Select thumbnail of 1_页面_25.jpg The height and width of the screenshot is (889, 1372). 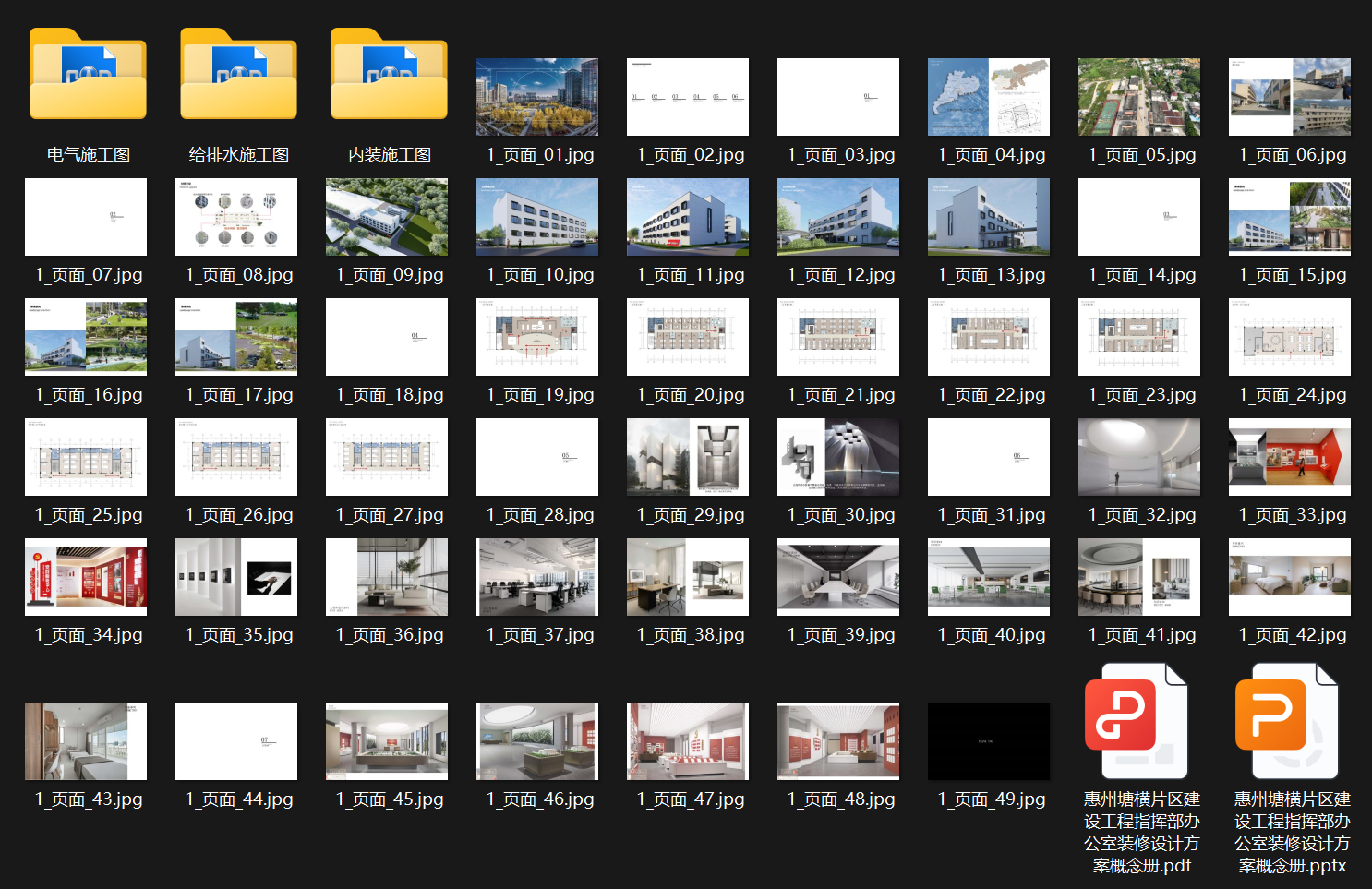pyautogui.click(x=86, y=457)
